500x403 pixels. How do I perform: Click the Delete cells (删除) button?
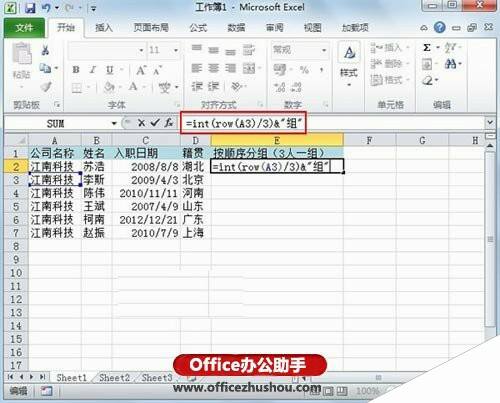389,63
